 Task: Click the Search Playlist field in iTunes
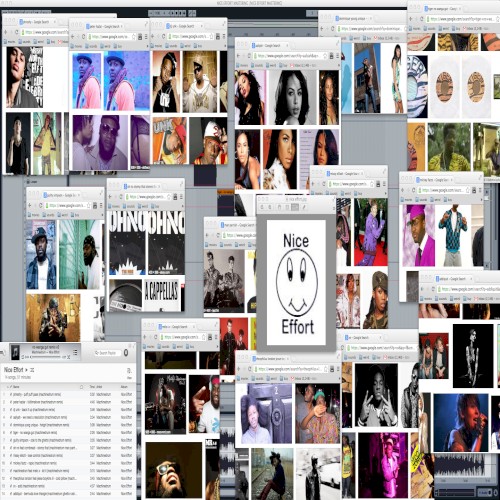[x=107, y=353]
